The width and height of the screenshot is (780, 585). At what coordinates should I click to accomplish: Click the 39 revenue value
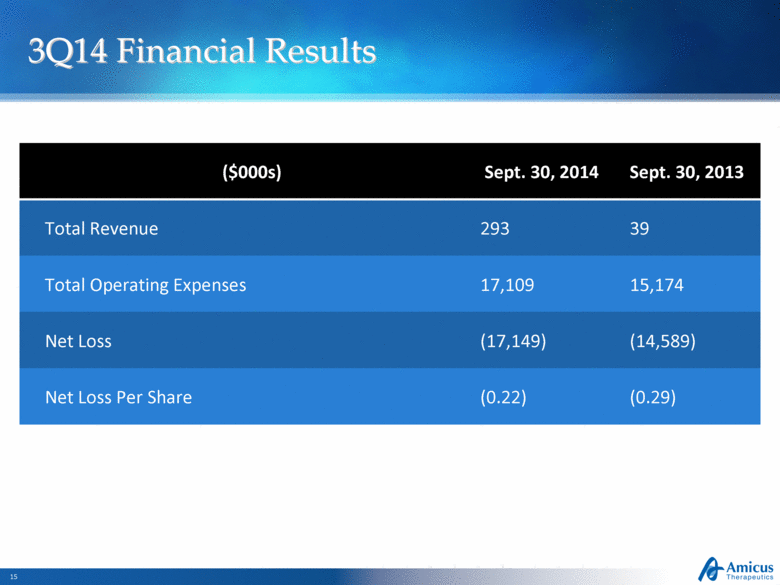click(640, 228)
